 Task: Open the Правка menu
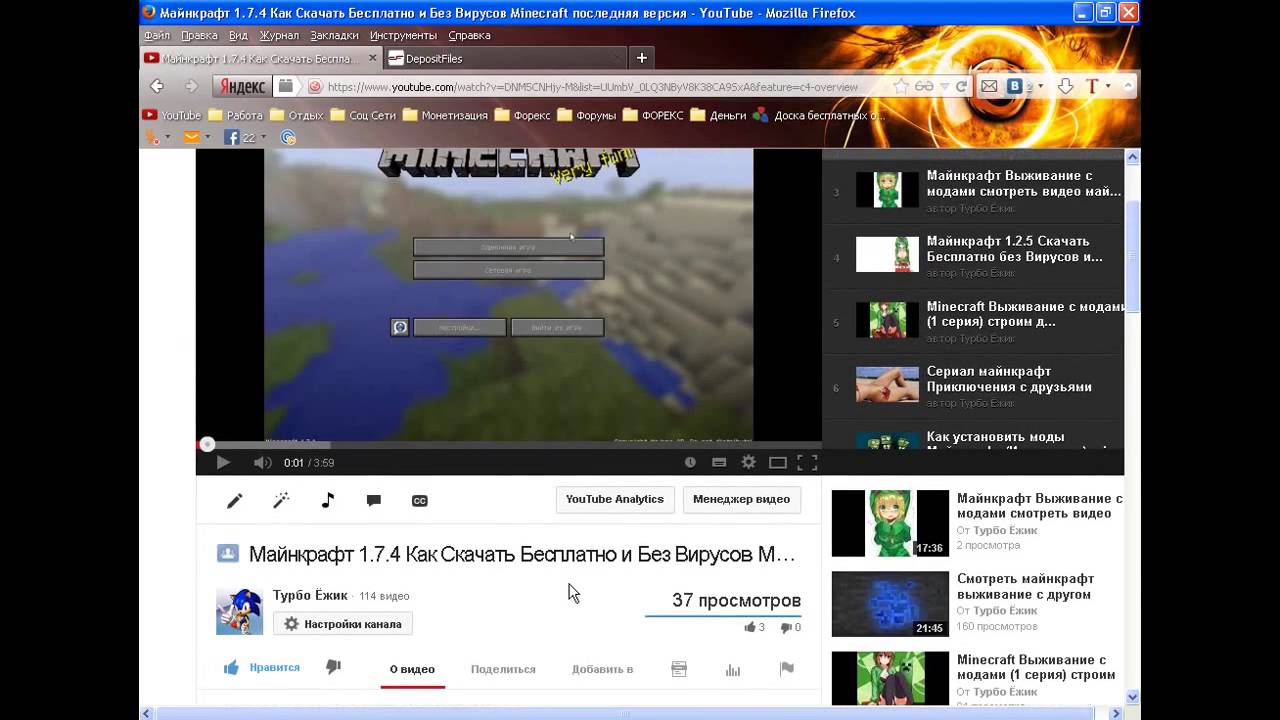[x=200, y=35]
